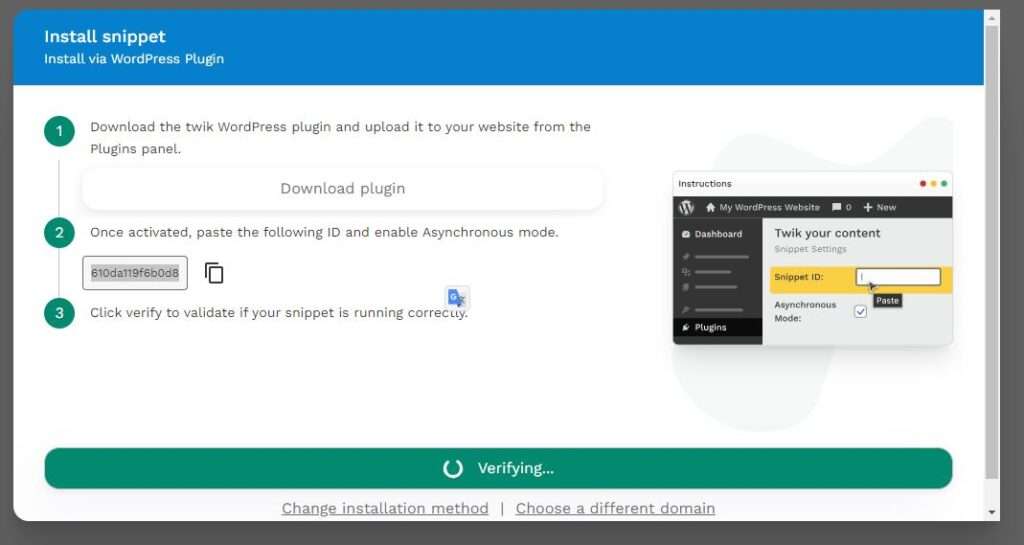Click the Paste tooltip in illustration

click(887, 300)
